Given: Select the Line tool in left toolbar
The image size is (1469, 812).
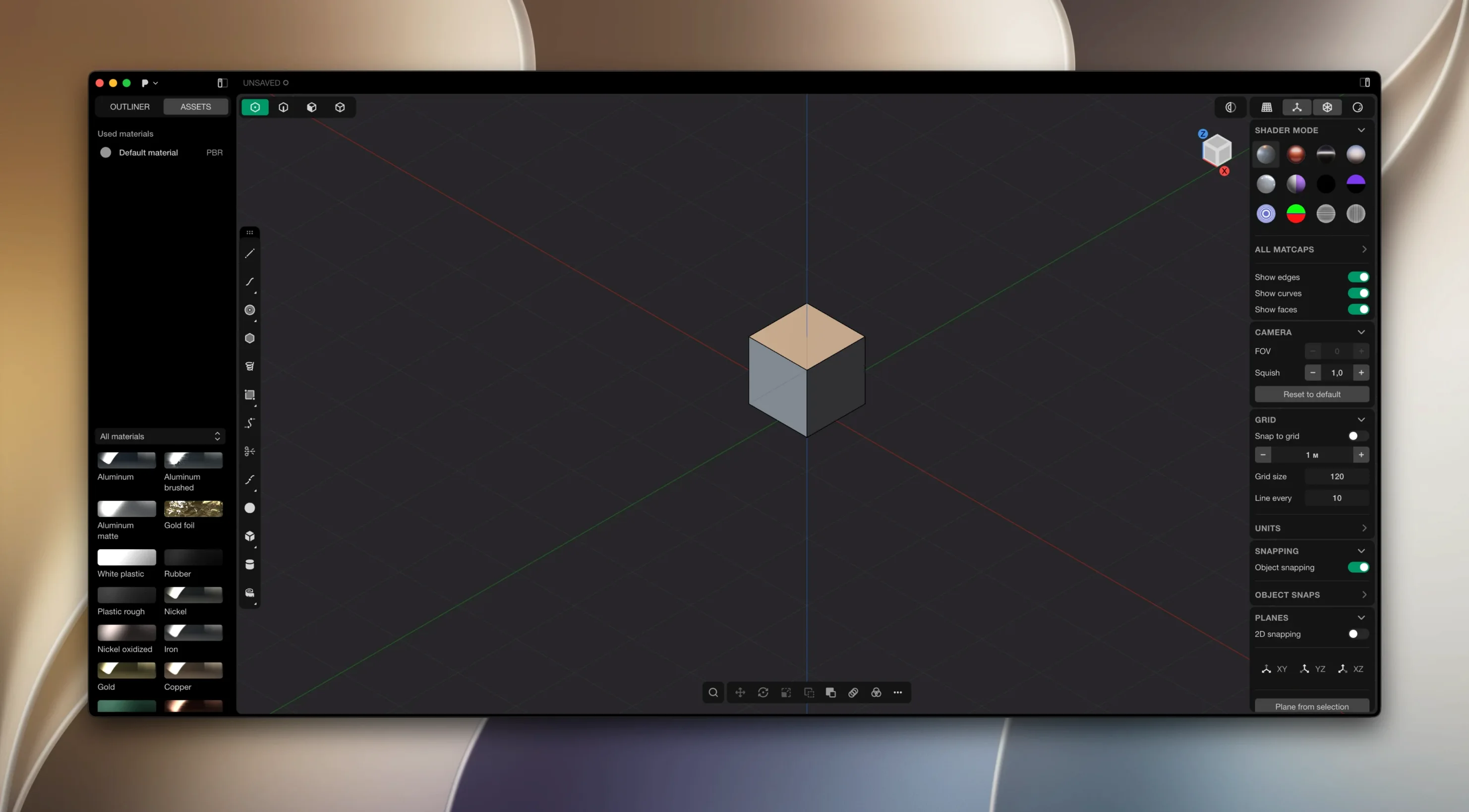Looking at the screenshot, I should 249,253.
